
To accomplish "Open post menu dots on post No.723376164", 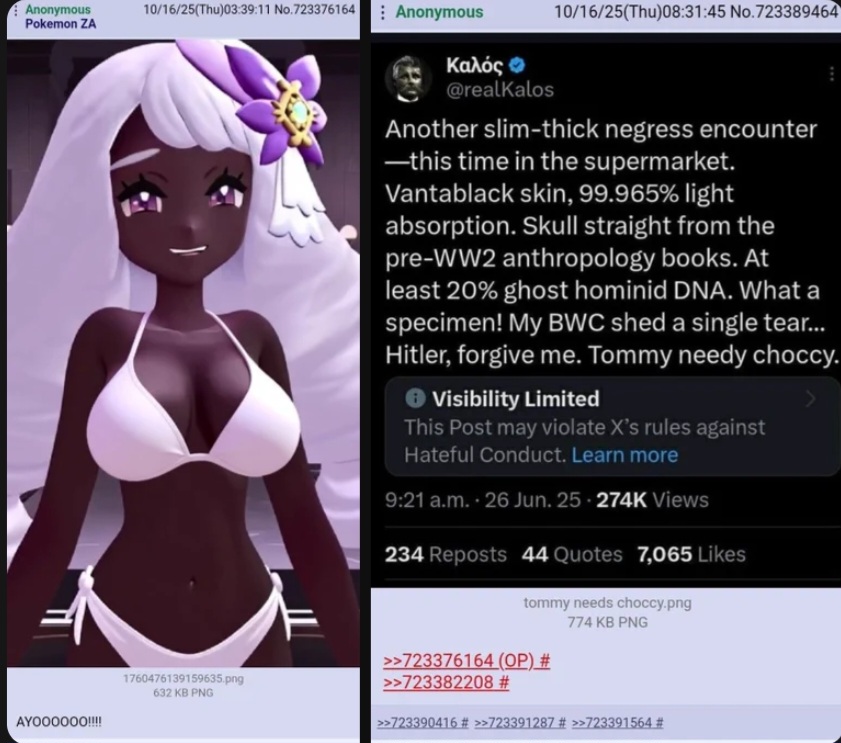I will click(15, 10).
